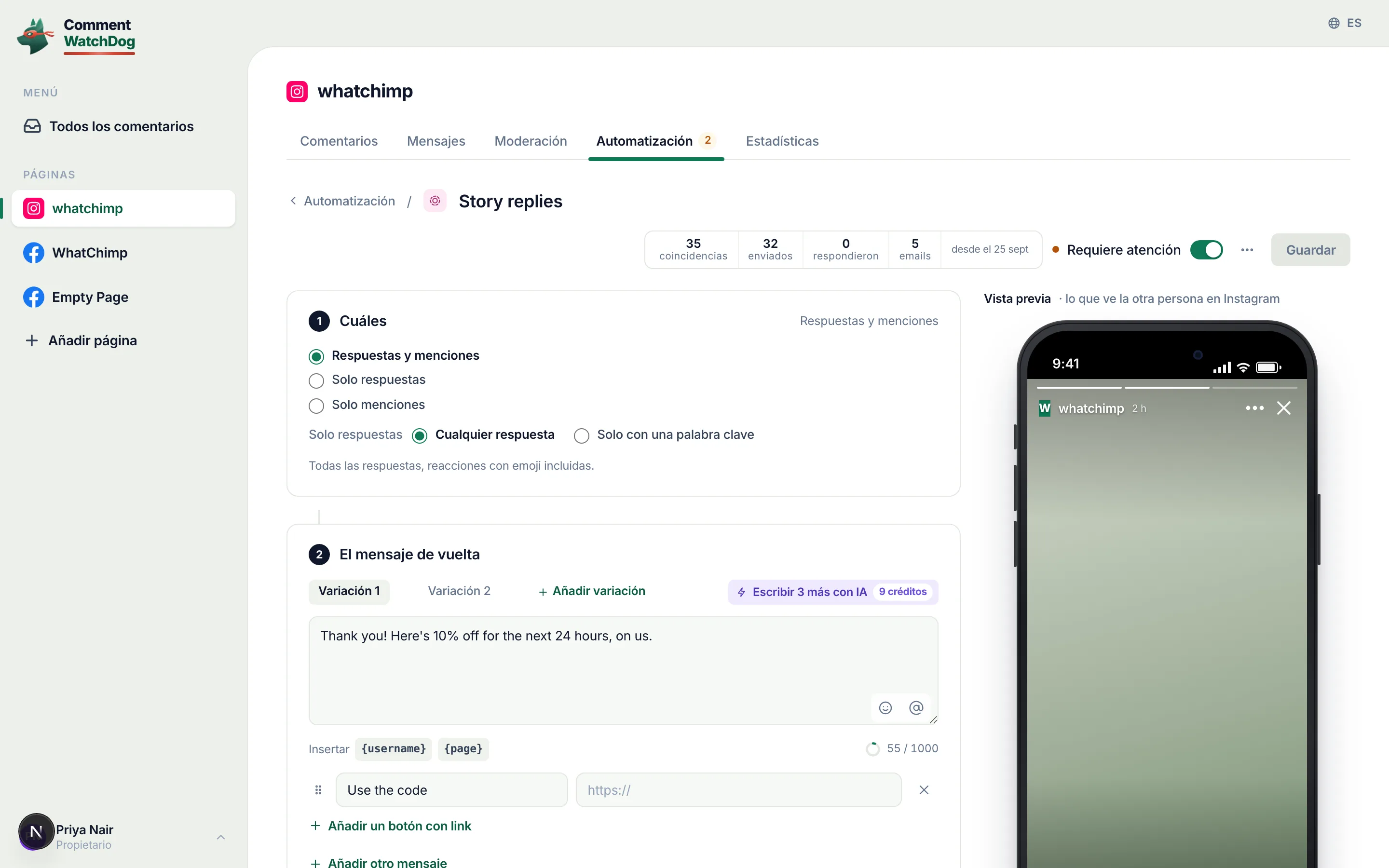
Task: Click the message text area
Action: pyautogui.click(x=623, y=670)
